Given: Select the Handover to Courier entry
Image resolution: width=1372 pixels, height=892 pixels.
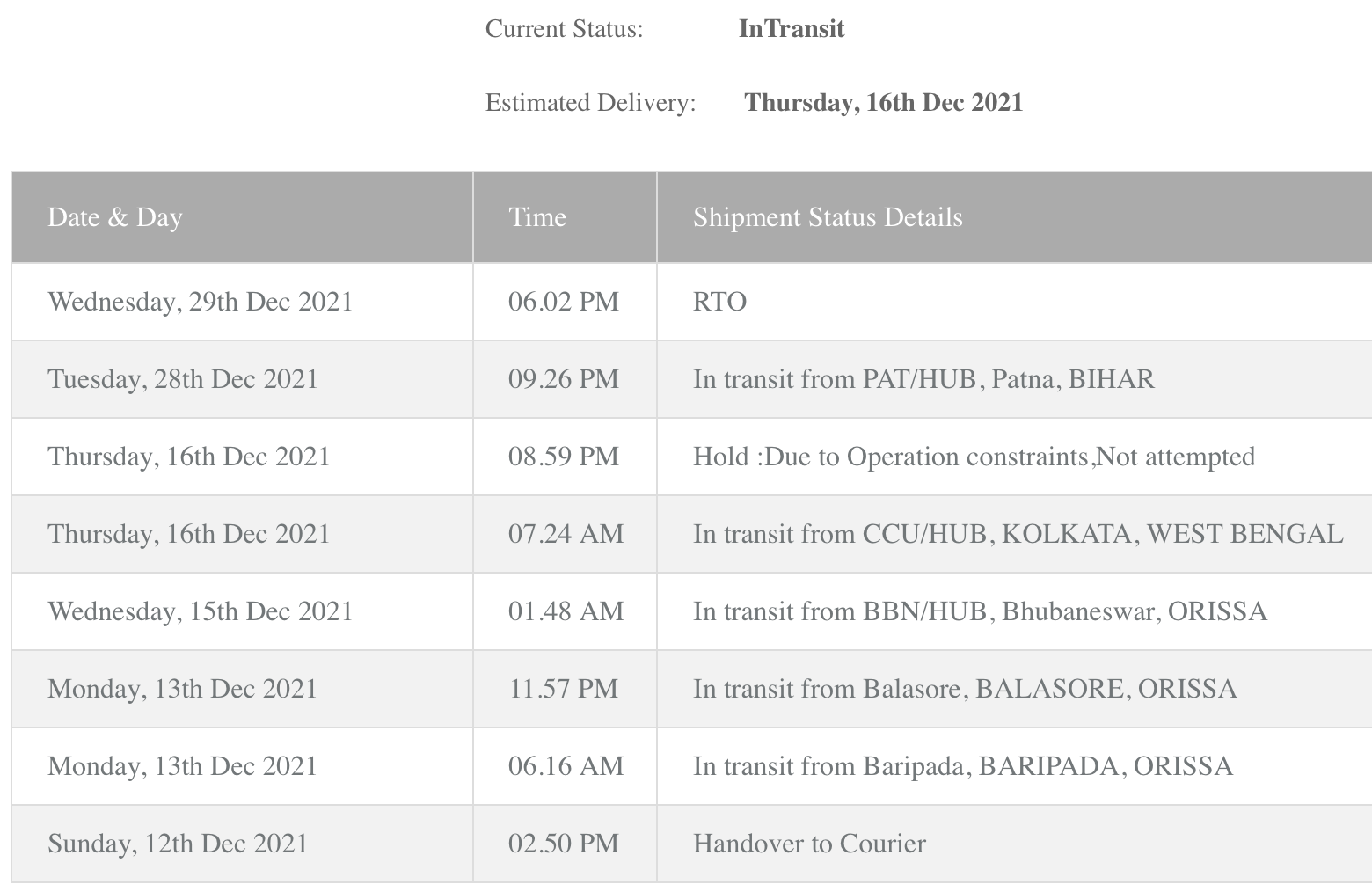Looking at the screenshot, I should coord(809,844).
